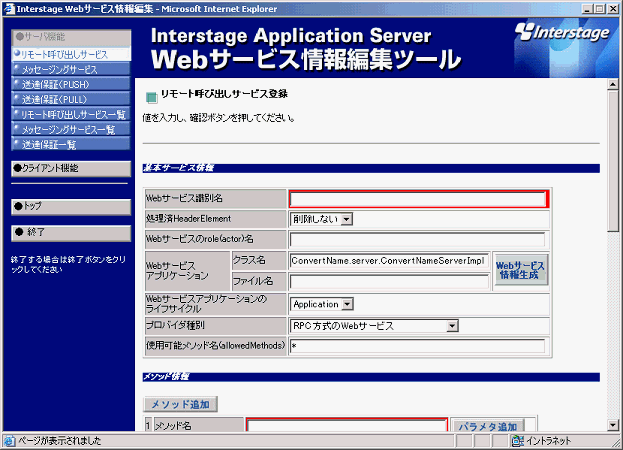Screen dimensions: 623x450
Task: Click the イントラネット status text
Action: [x=549, y=441]
